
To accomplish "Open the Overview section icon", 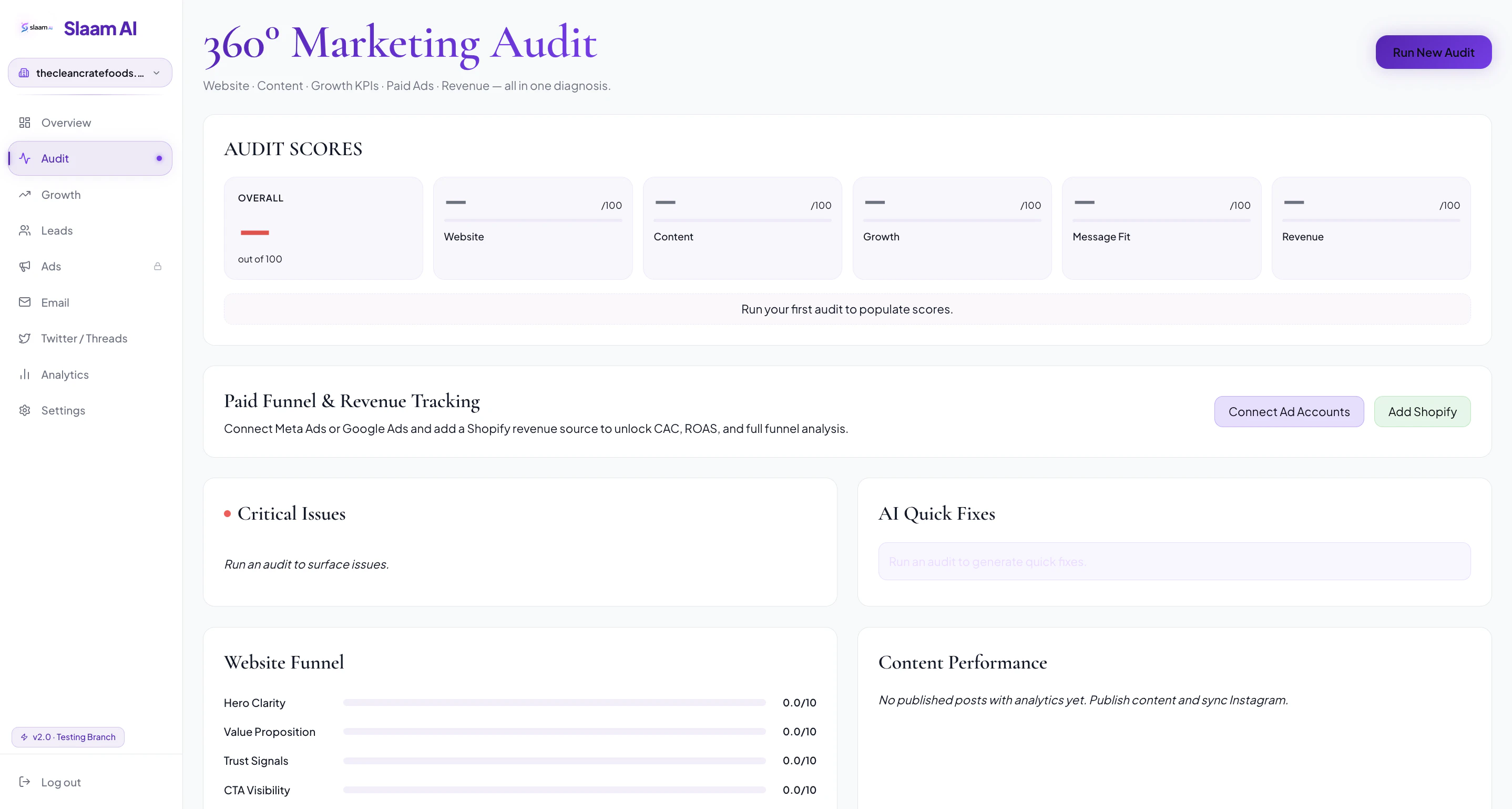I will tap(25, 122).
